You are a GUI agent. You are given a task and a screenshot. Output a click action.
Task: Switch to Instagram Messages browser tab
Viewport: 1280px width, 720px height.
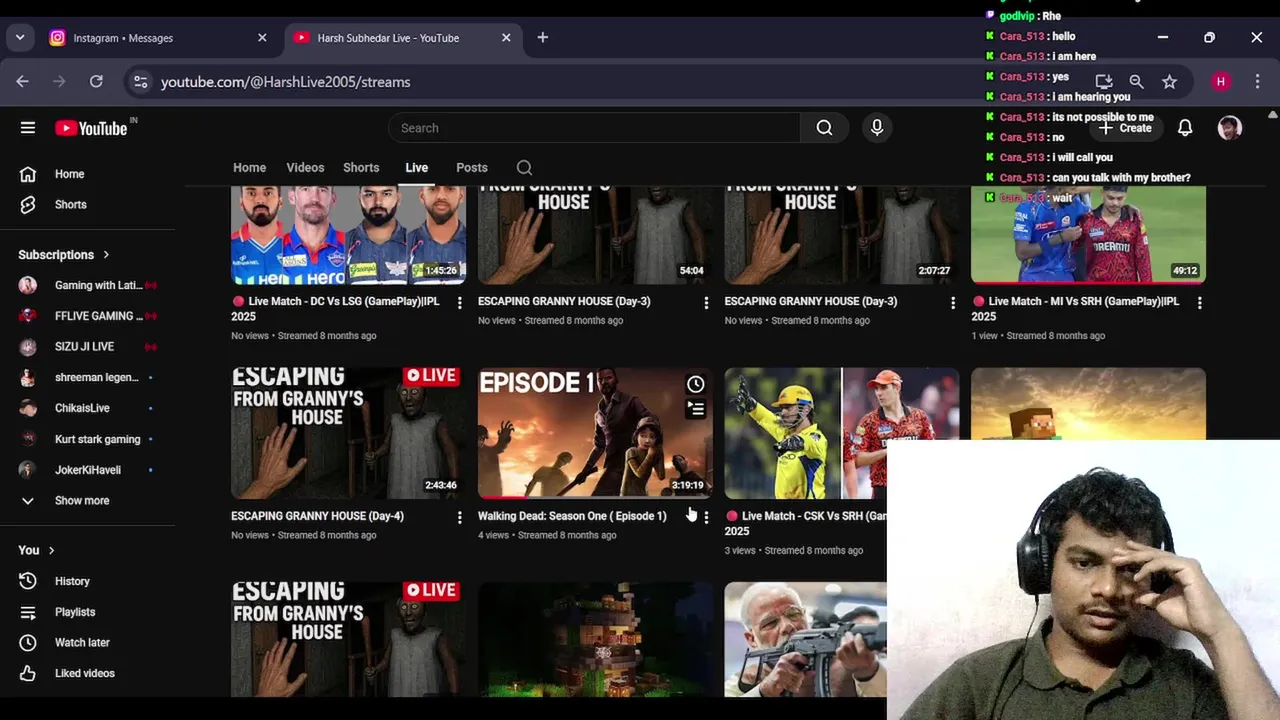[150, 38]
